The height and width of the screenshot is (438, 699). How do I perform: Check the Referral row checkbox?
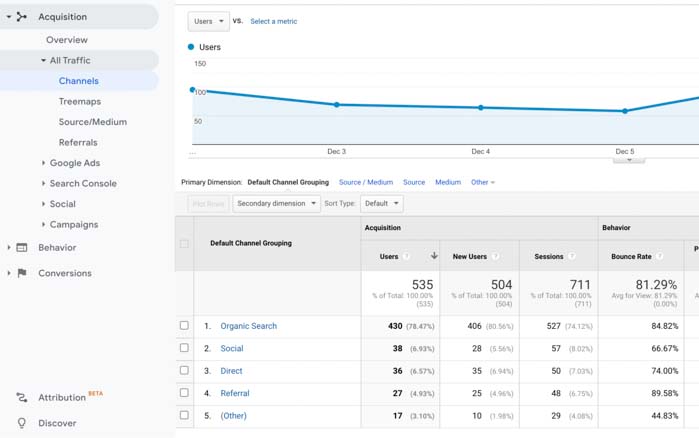(x=184, y=393)
